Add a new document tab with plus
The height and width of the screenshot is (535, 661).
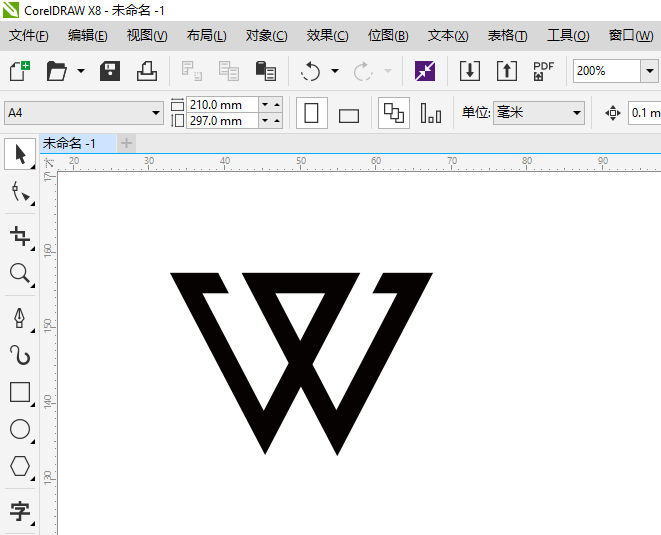click(126, 144)
